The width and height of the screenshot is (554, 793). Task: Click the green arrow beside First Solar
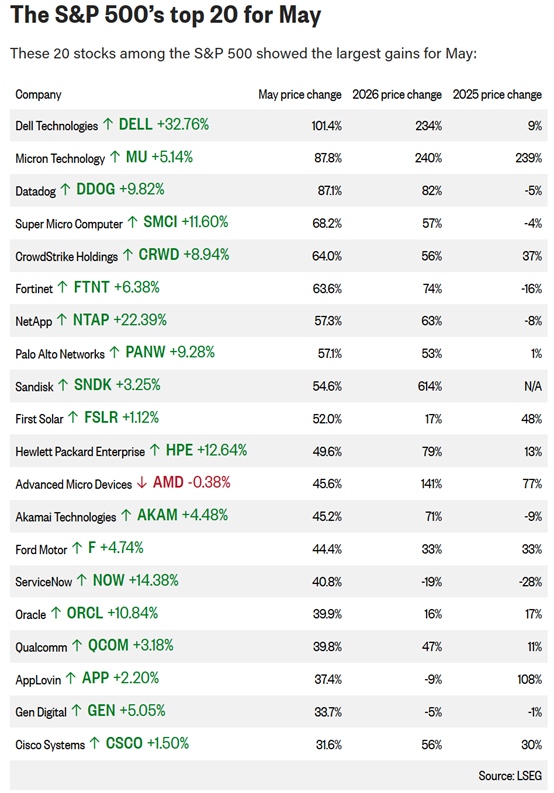pyautogui.click(x=73, y=418)
